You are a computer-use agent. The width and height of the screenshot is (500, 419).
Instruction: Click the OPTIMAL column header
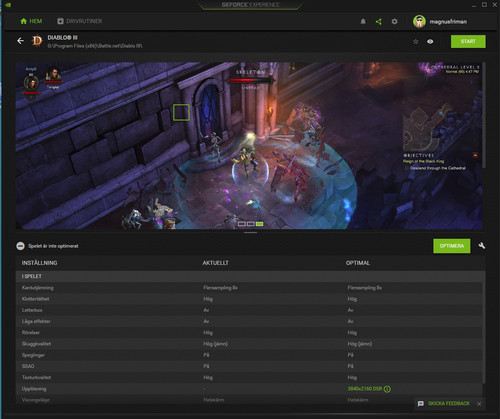pos(358,263)
